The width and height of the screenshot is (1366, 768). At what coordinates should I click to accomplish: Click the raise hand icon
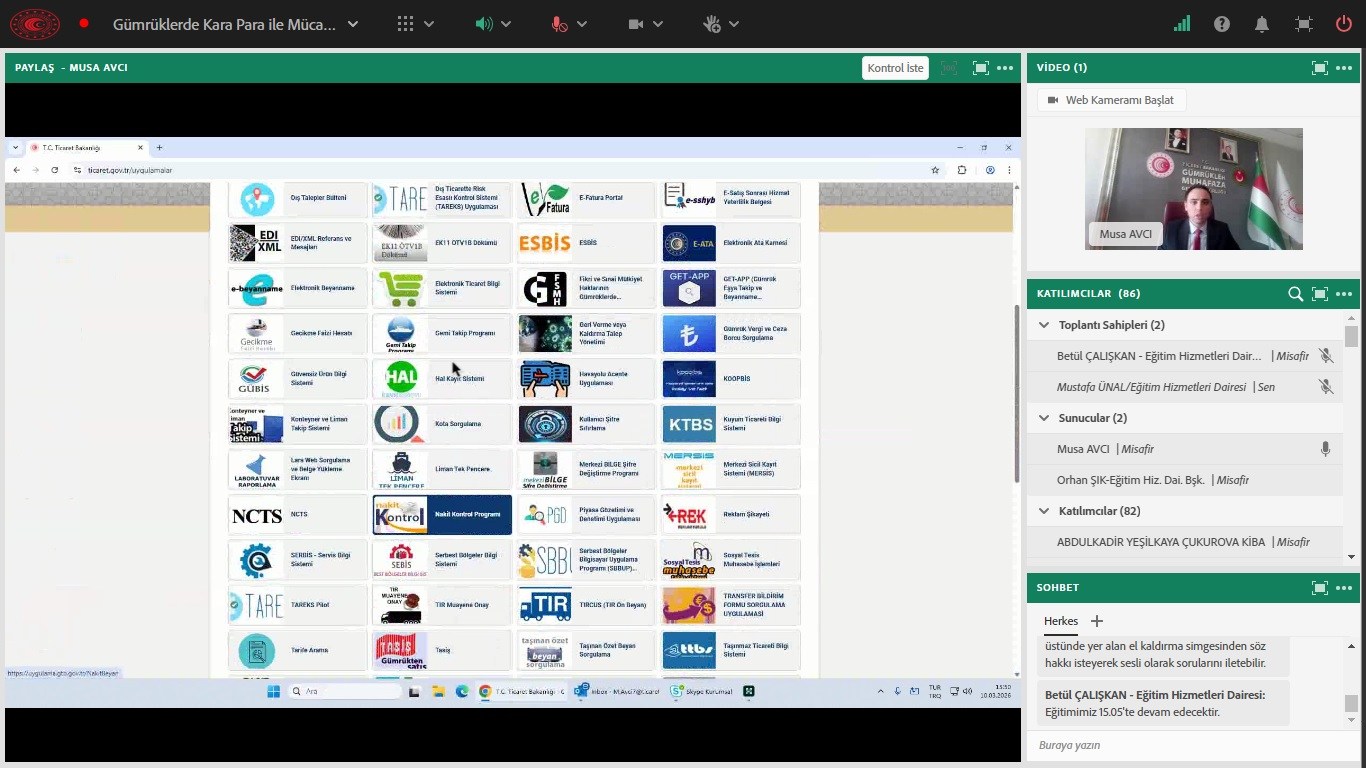pos(711,24)
